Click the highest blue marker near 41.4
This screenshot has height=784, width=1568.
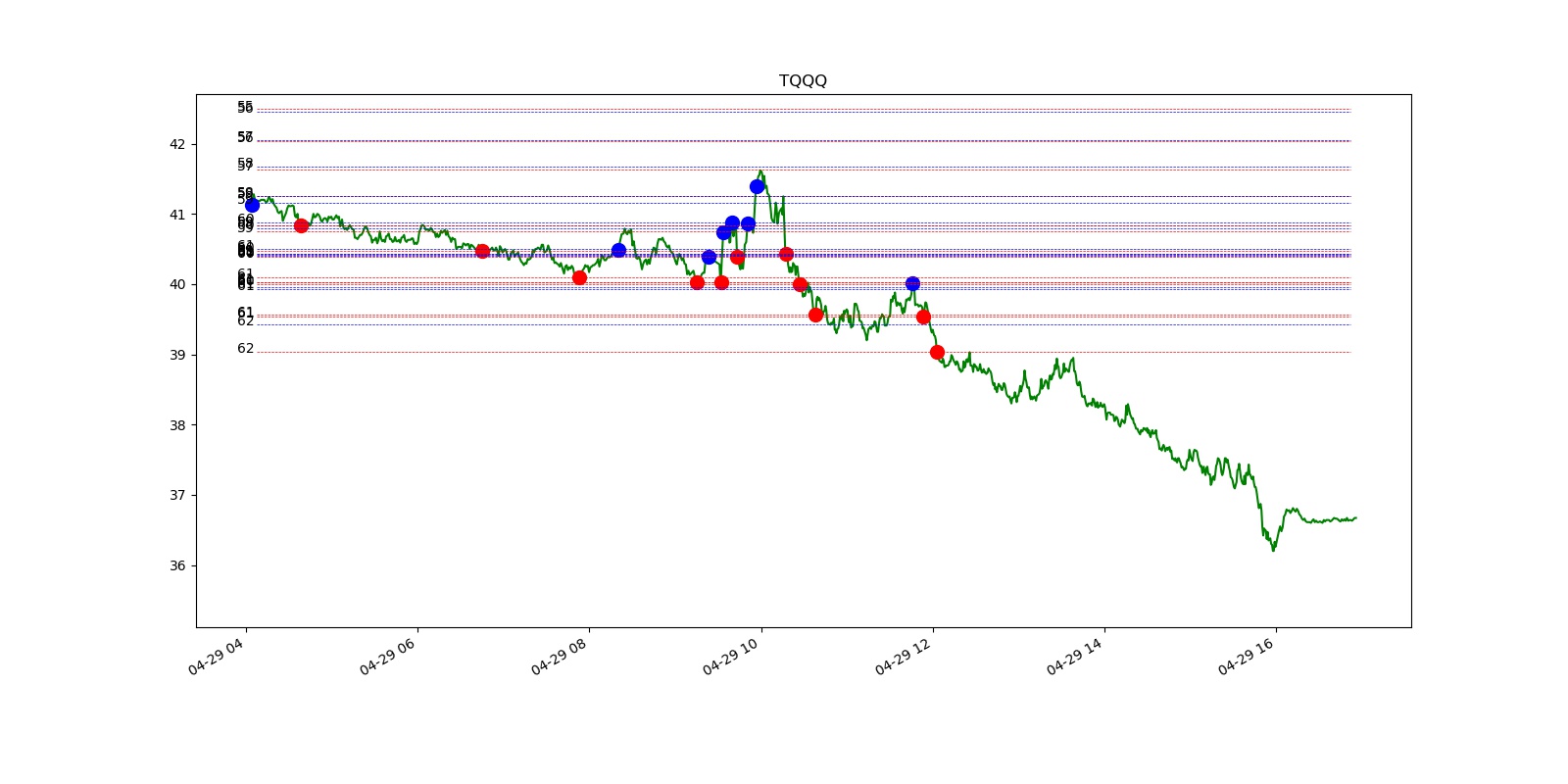click(x=757, y=186)
